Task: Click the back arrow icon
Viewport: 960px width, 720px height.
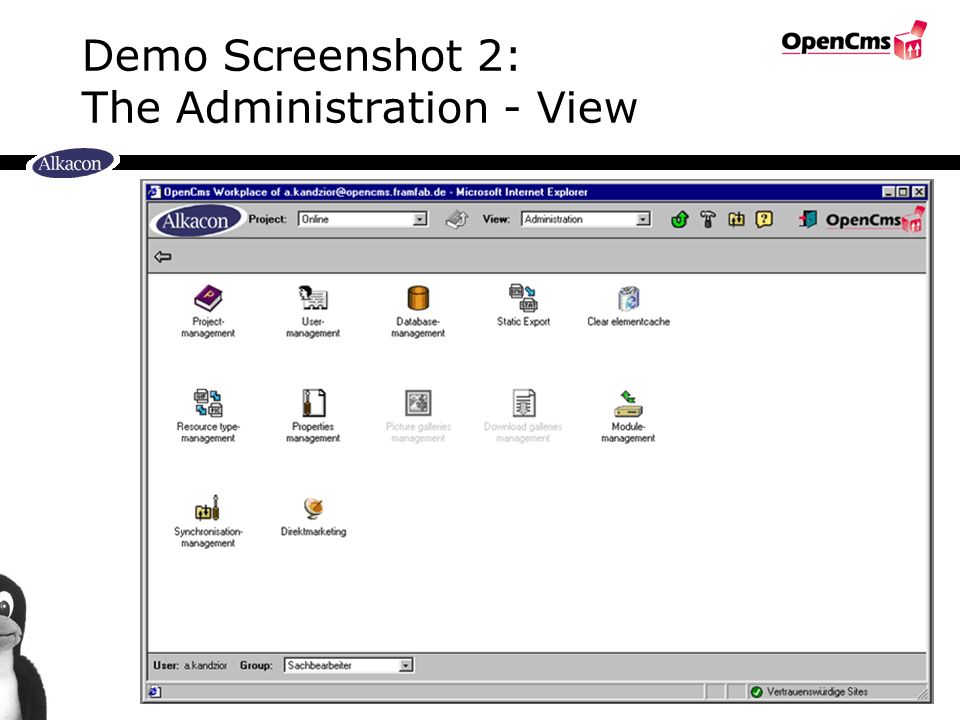Action: click(x=162, y=257)
